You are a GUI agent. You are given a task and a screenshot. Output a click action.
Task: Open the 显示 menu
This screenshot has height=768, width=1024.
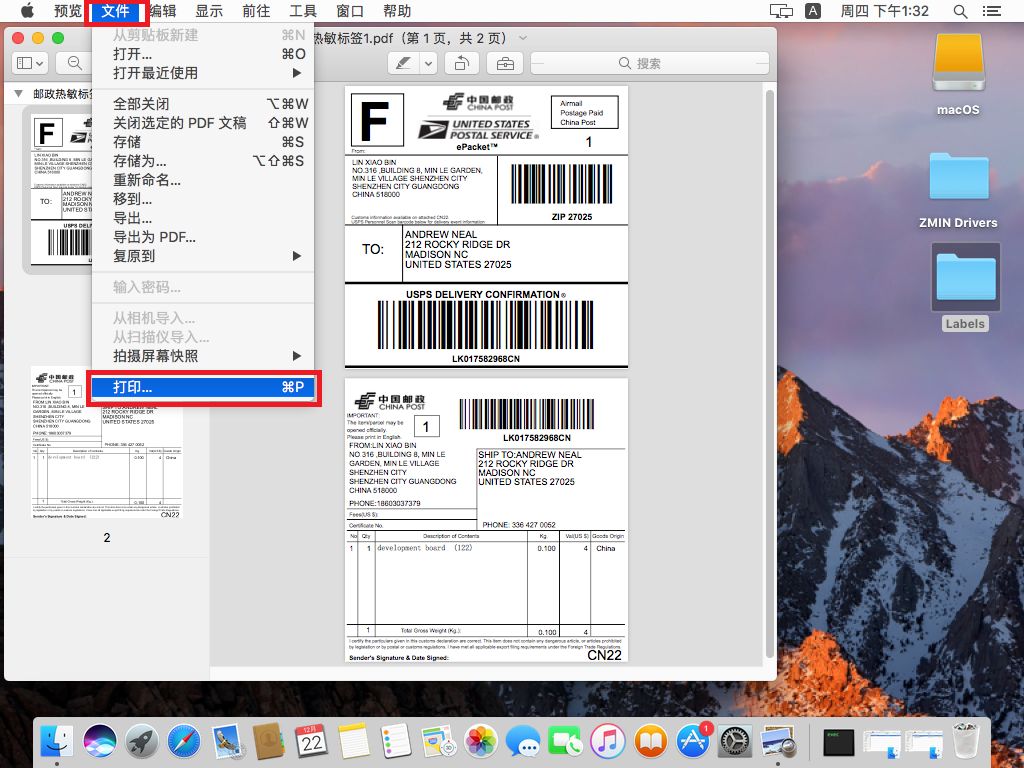[209, 11]
